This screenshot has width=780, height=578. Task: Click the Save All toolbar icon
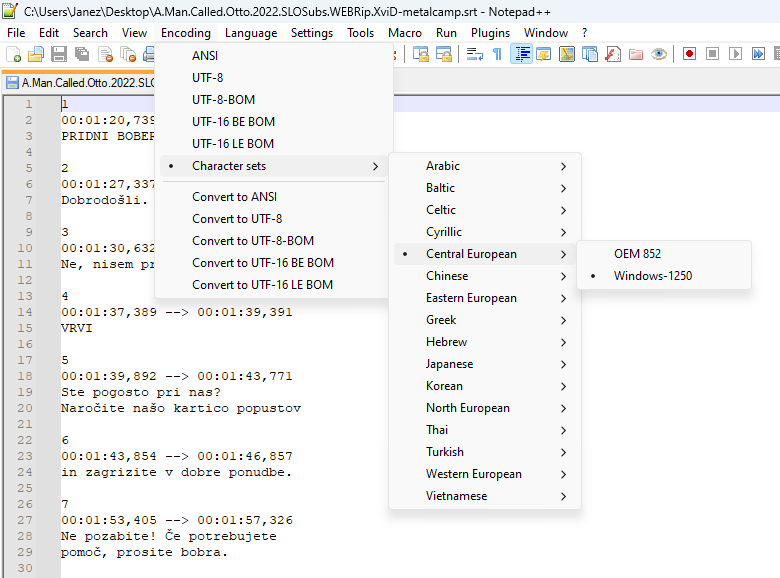tap(79, 54)
